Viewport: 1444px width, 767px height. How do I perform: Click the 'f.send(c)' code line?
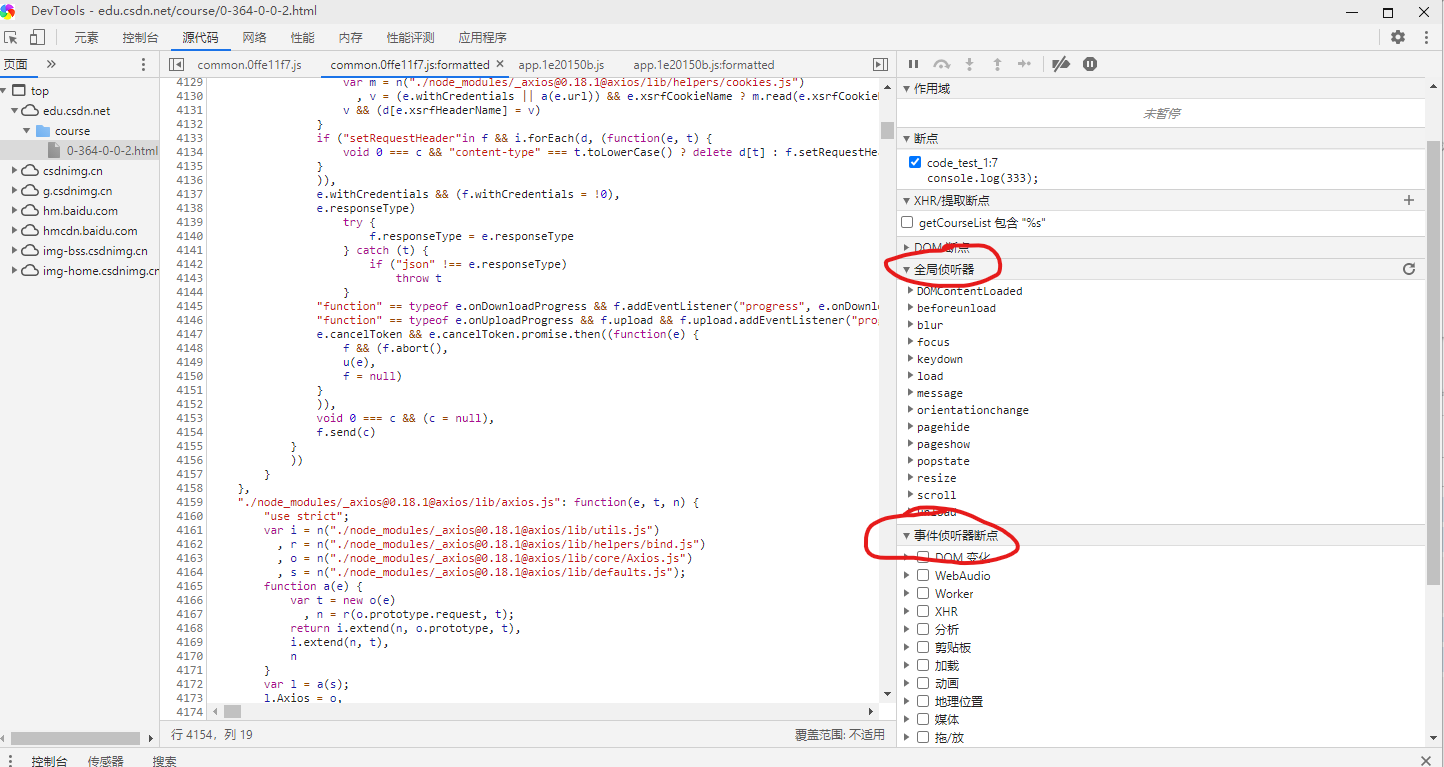tap(346, 432)
